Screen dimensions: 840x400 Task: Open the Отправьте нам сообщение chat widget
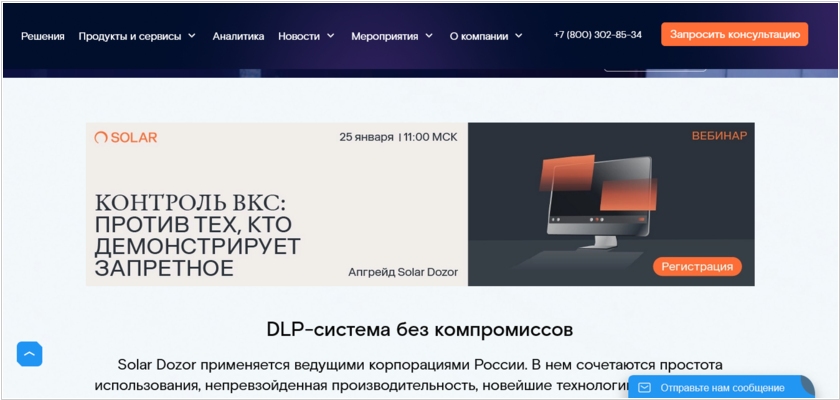pos(722,387)
